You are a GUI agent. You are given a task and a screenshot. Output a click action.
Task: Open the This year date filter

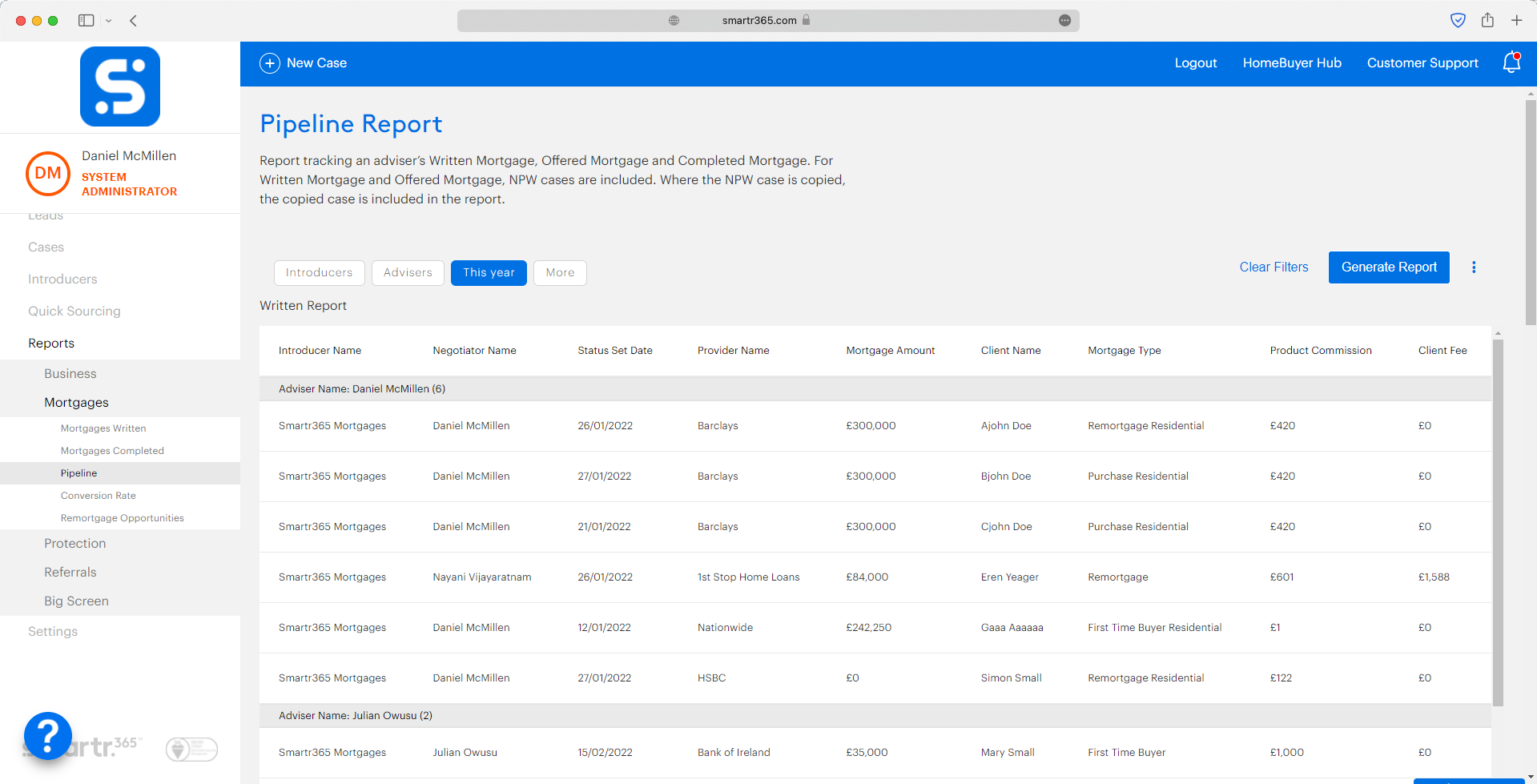click(x=489, y=272)
